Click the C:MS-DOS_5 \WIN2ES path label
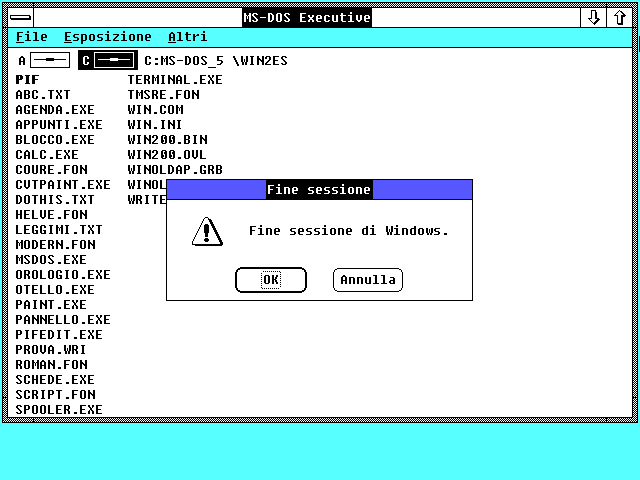 point(216,61)
